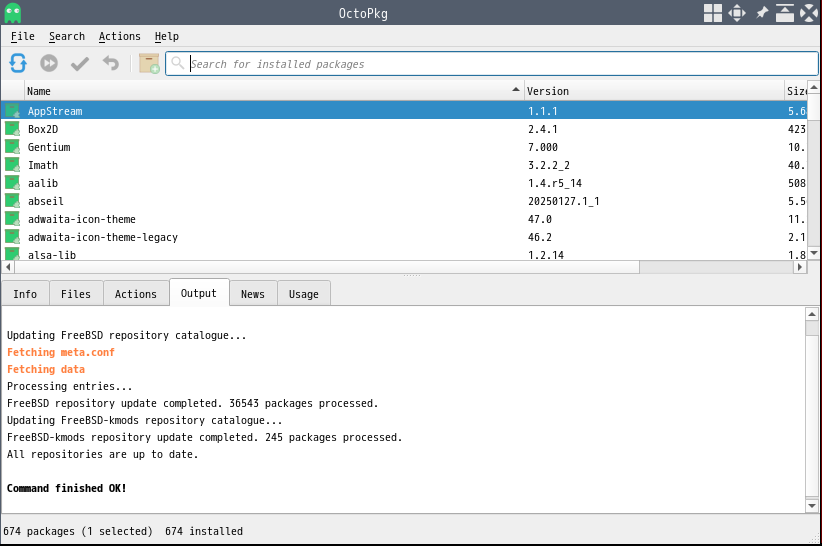Viewport: 822px width, 546px height.
Task: Click version cell 20250127.1_1
Action: (x=564, y=201)
